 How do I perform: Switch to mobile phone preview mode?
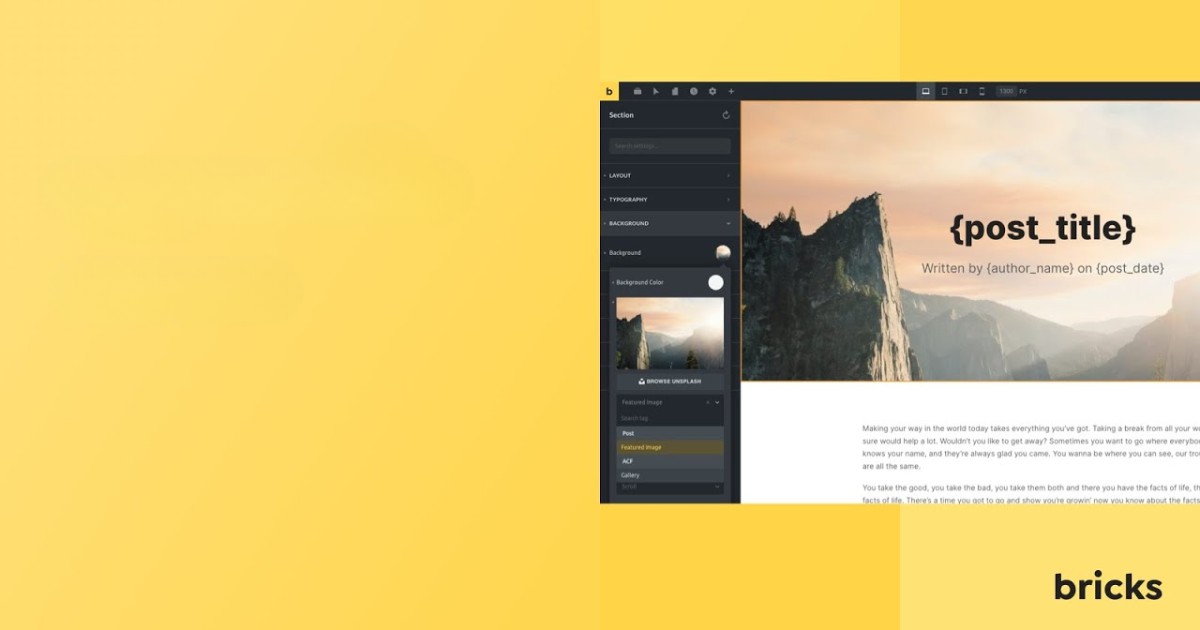[983, 90]
